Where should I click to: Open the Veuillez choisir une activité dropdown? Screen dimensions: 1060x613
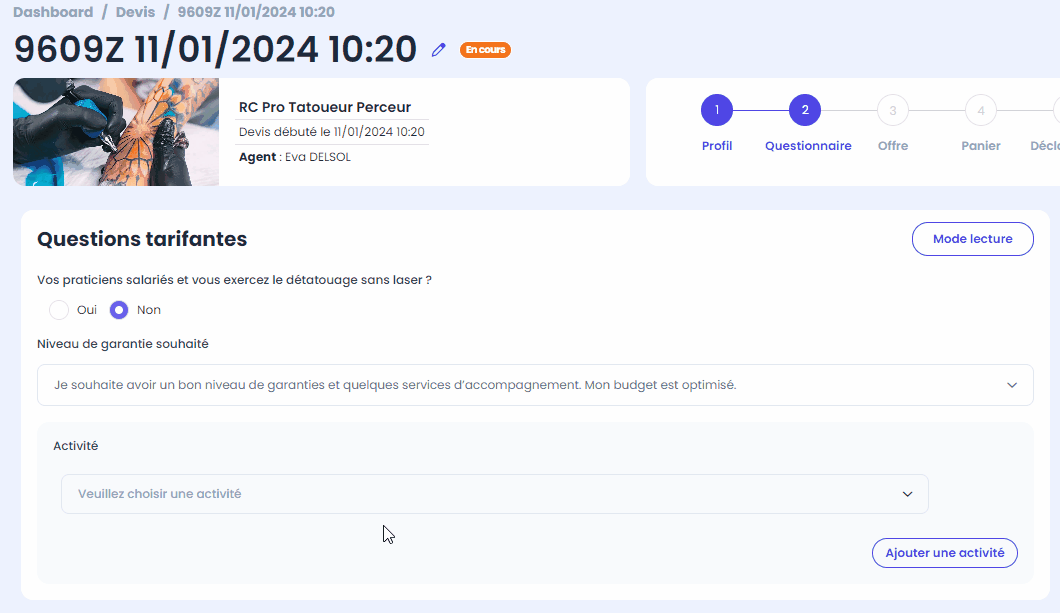(x=495, y=494)
